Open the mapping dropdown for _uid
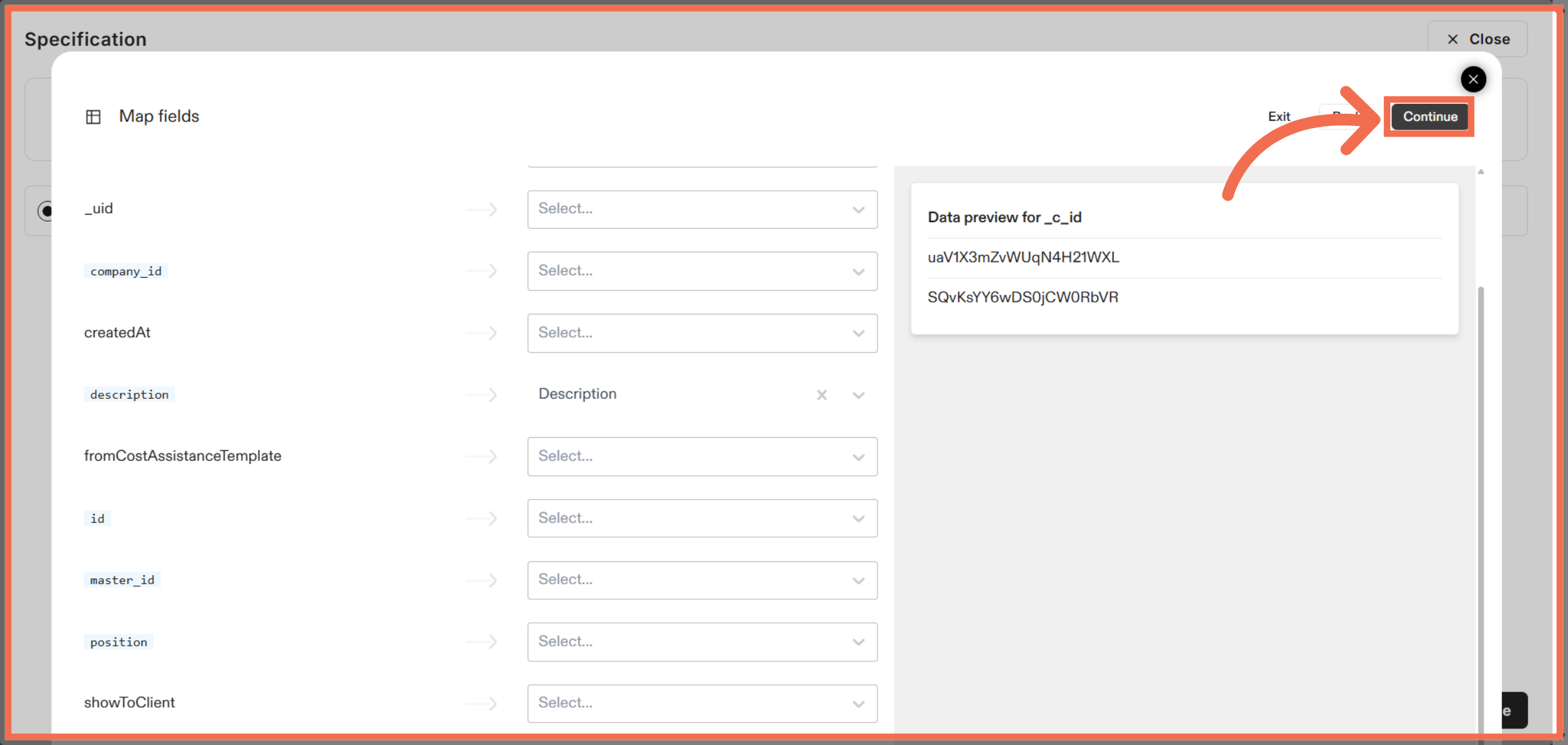Screen dimensions: 1568x745 (702, 209)
